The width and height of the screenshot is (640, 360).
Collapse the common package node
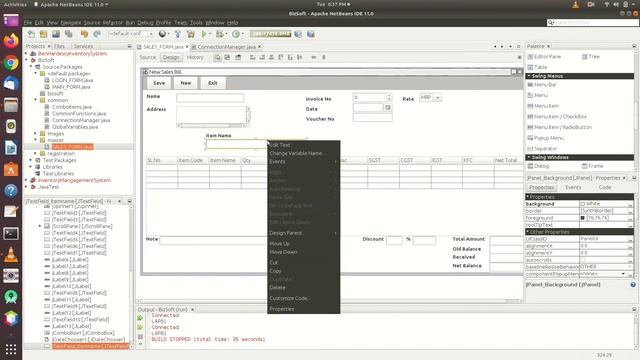[x=36, y=100]
